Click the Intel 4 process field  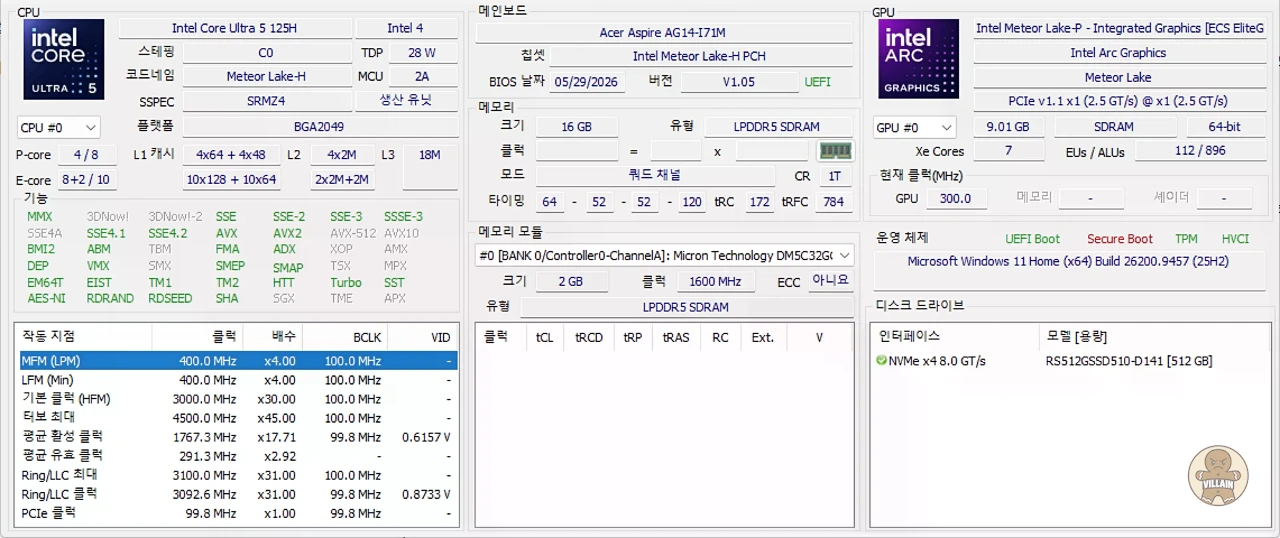click(406, 28)
